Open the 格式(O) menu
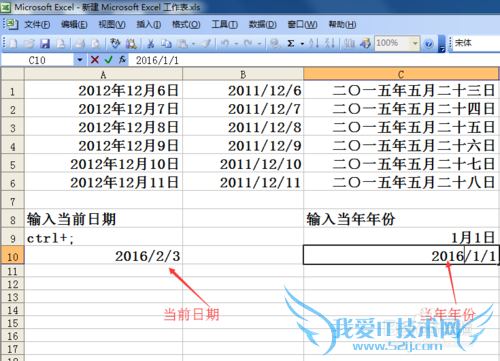500x361 pixels. pos(186,24)
